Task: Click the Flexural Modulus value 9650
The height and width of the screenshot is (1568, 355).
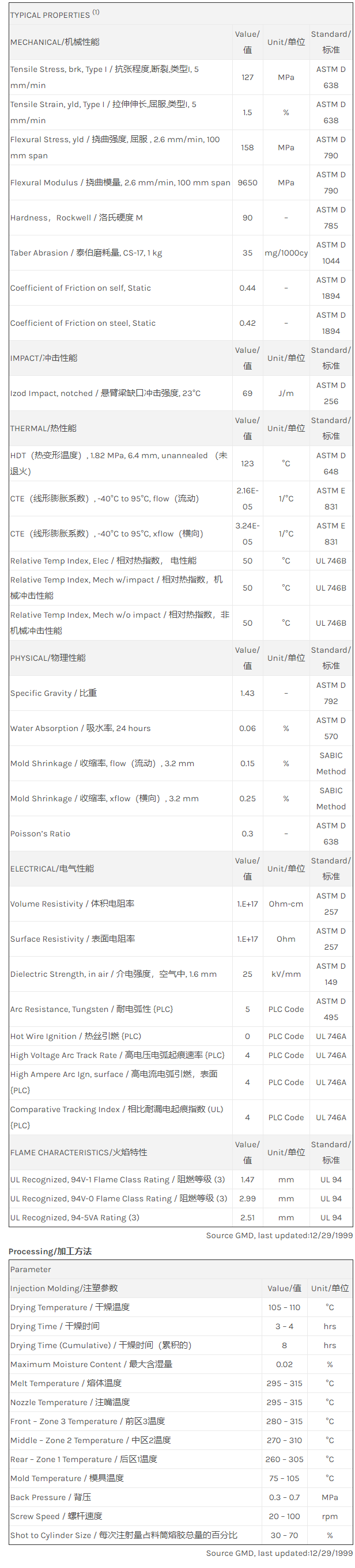Action: click(247, 182)
